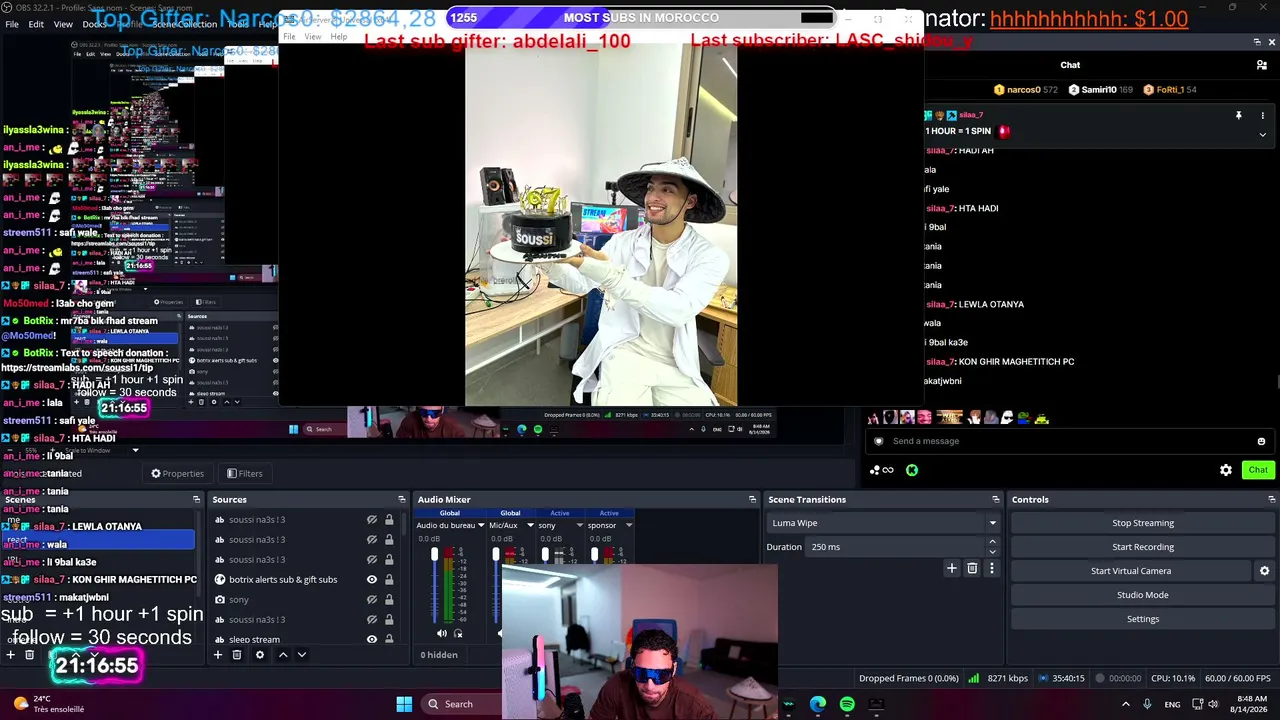Toggle lock on botrix alerts source
Viewport: 1280px width, 720px height.
[389, 580]
